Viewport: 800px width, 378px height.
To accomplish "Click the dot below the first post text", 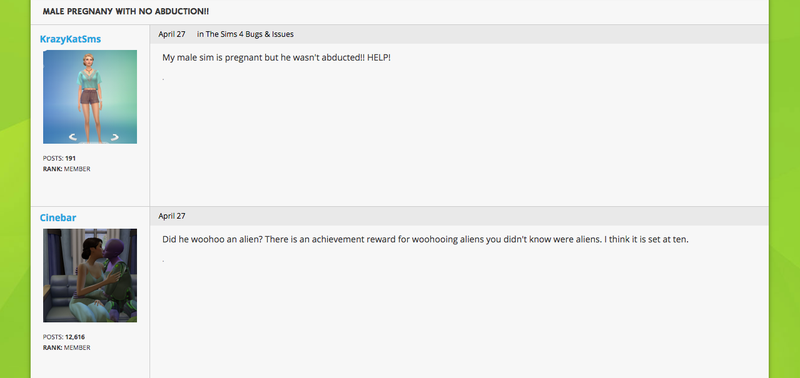I will pos(163,79).
